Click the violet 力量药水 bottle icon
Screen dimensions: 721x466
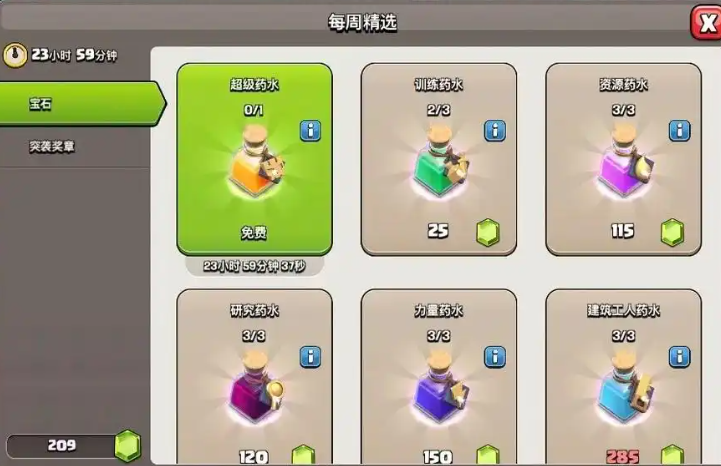[x=440, y=387]
